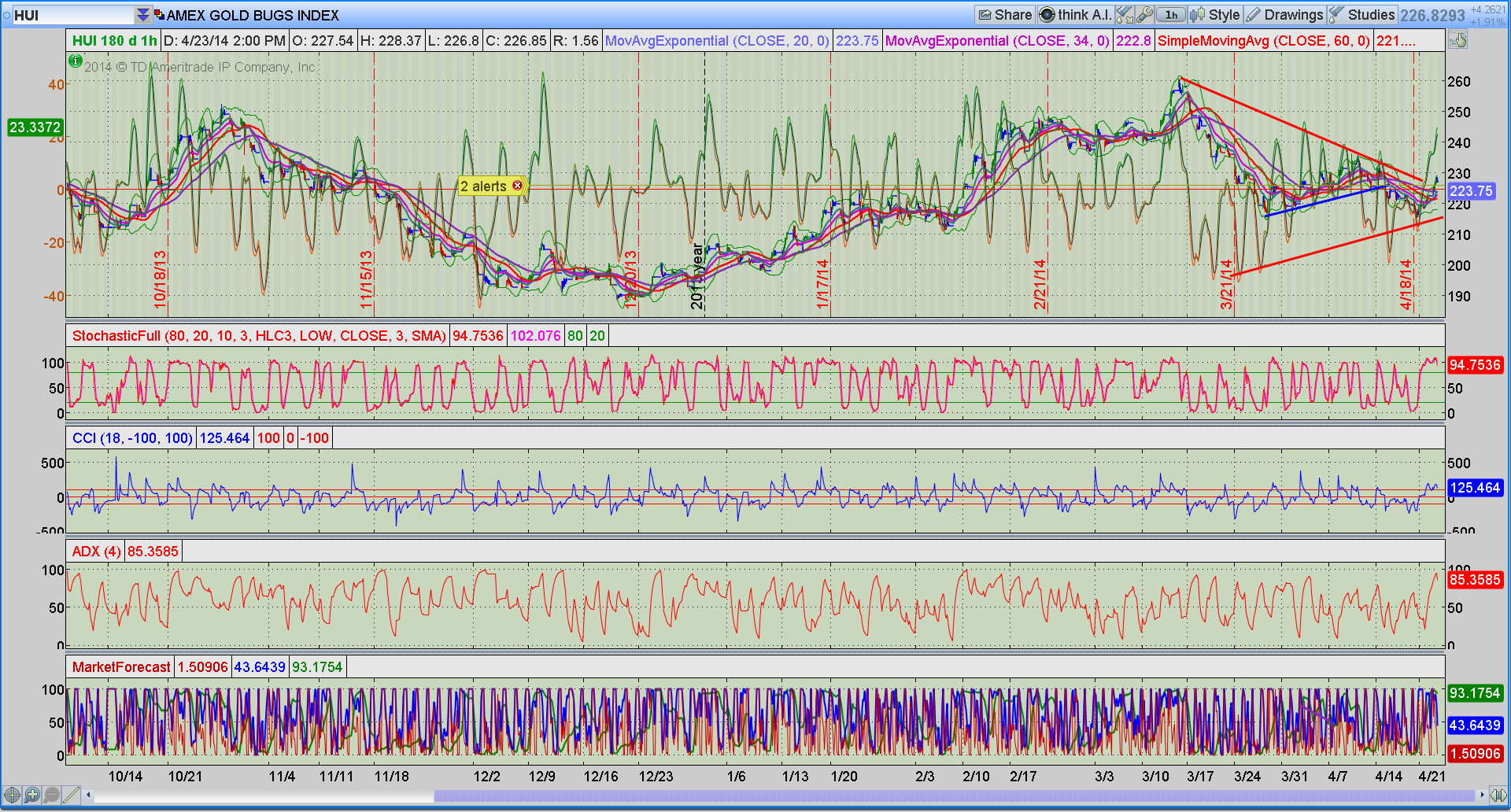The width and height of the screenshot is (1511, 812).
Task: Open the Style menu
Action: point(1215,15)
